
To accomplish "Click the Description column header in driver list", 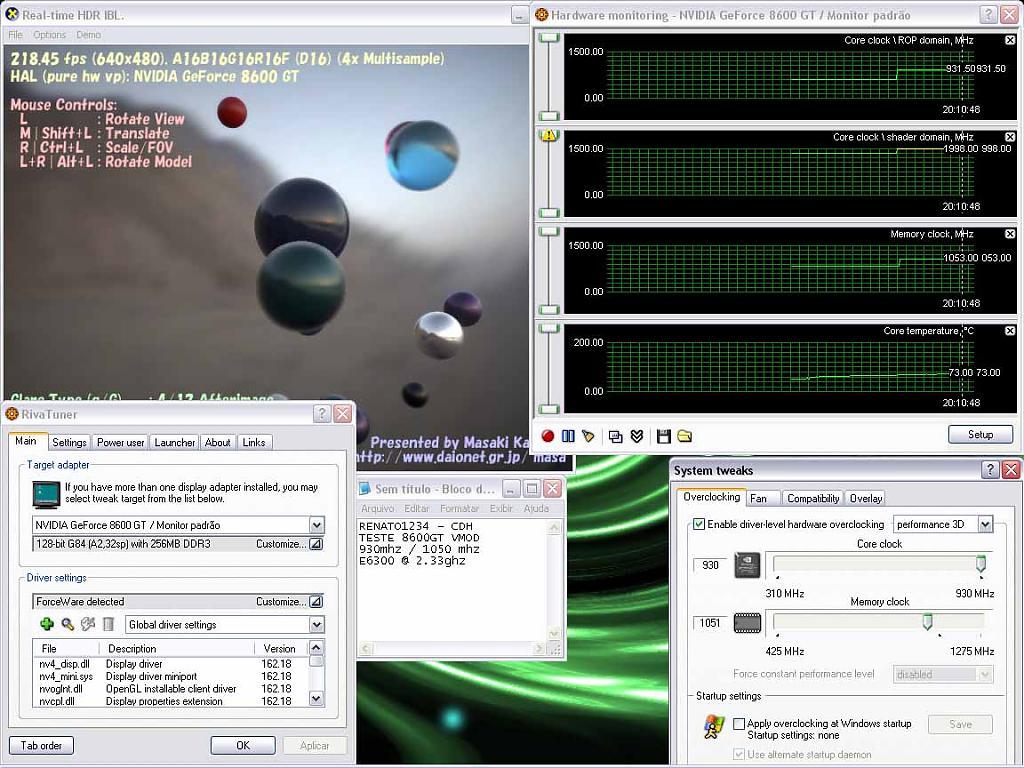I will [x=176, y=648].
